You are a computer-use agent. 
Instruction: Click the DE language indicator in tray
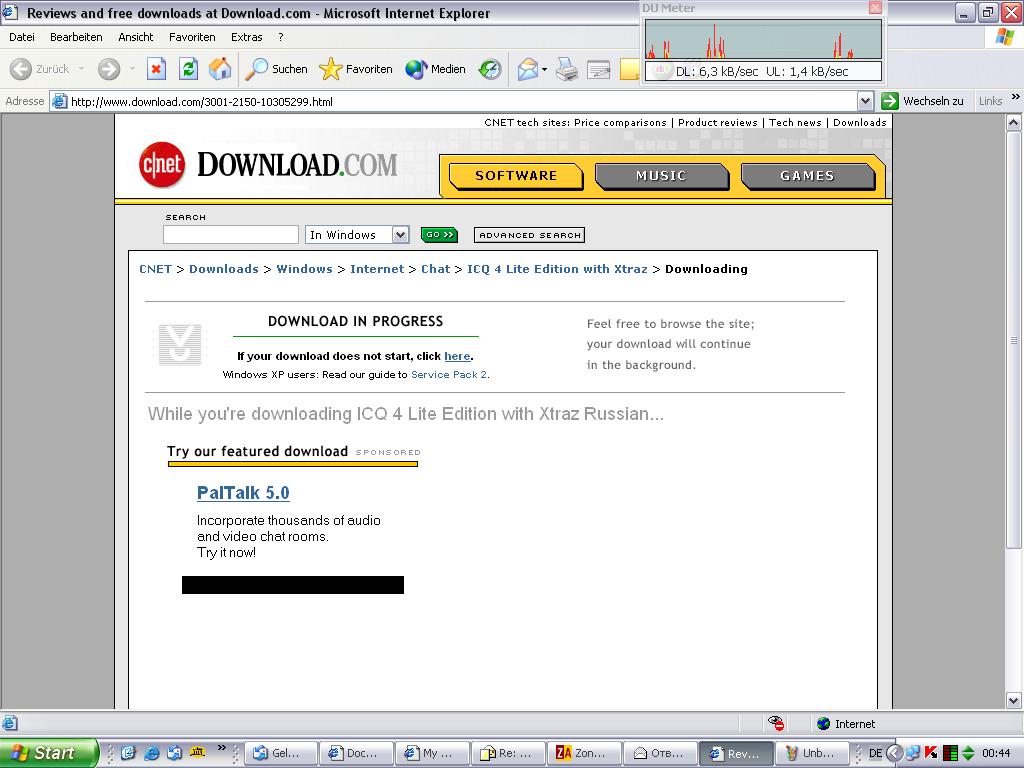click(876, 753)
